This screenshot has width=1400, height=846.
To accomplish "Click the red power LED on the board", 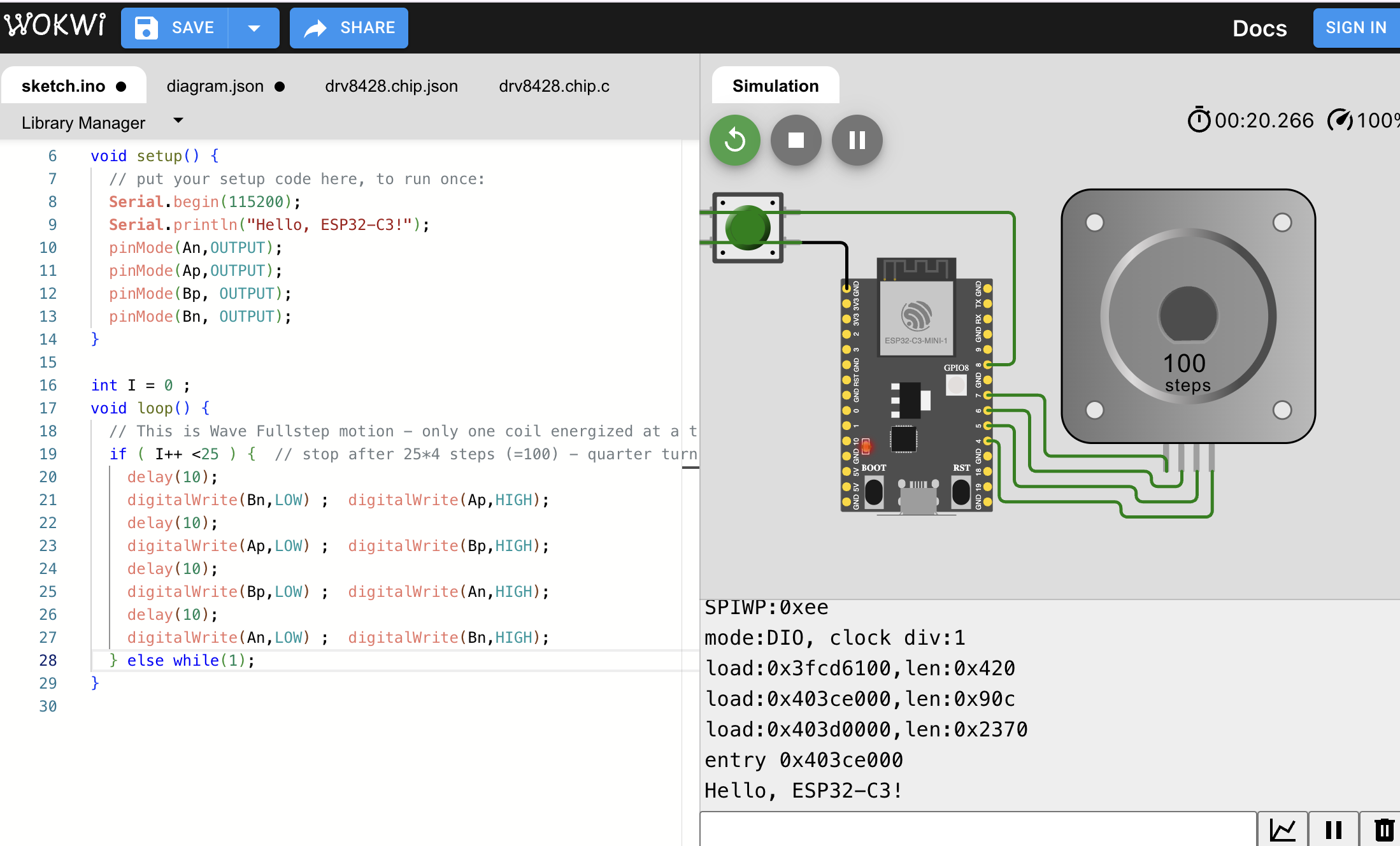I will tap(866, 446).
